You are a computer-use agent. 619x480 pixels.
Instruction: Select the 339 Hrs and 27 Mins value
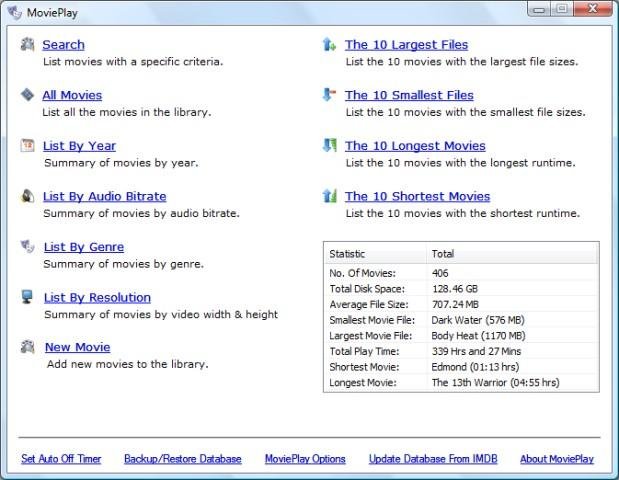click(476, 351)
